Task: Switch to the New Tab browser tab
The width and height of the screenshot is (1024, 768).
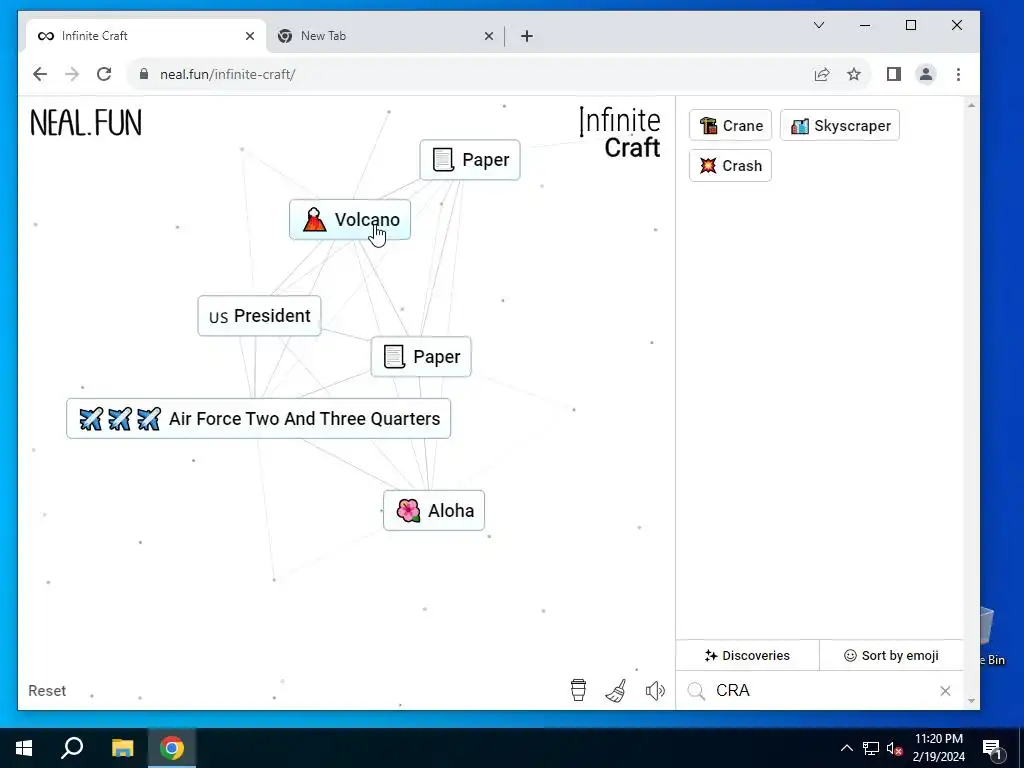Action: [385, 36]
